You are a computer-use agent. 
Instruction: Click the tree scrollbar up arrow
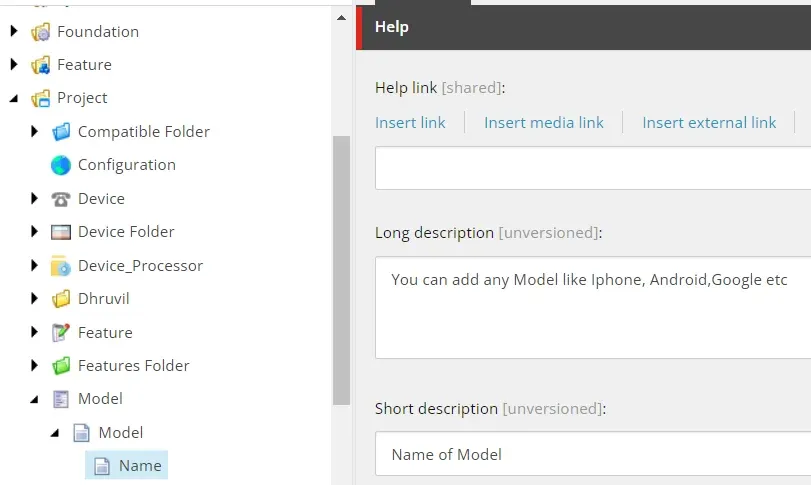[341, 18]
